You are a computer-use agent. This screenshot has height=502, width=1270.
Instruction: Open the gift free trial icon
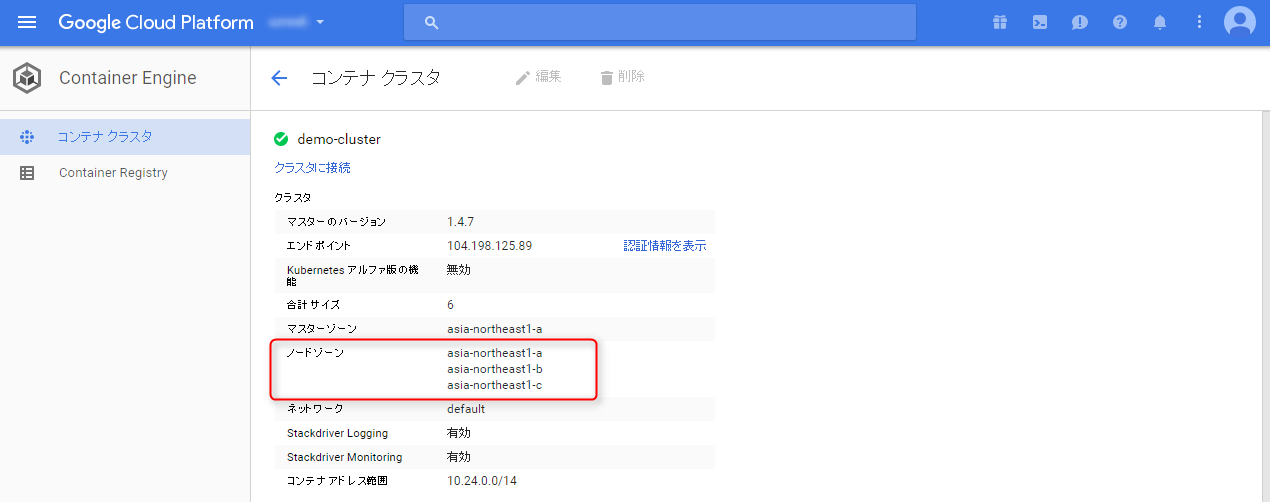[1000, 22]
